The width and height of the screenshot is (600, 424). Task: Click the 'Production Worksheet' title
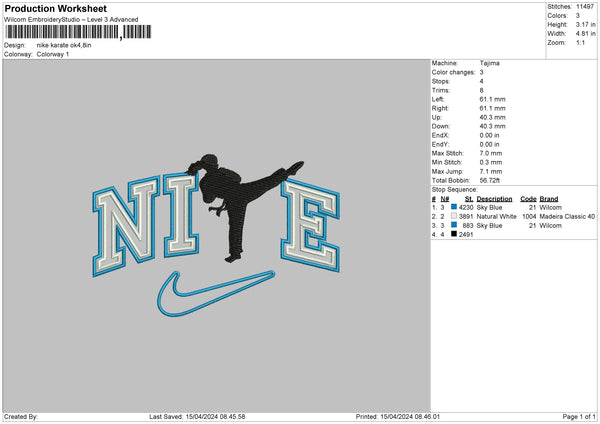[x=56, y=8]
